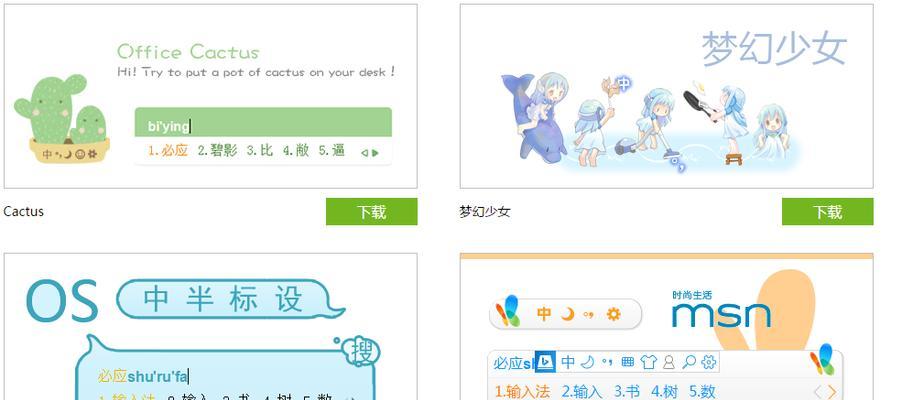Image resolution: width=902 pixels, height=400 pixels.
Task: Go back with grey left candidate arrow
Action: tap(818, 393)
